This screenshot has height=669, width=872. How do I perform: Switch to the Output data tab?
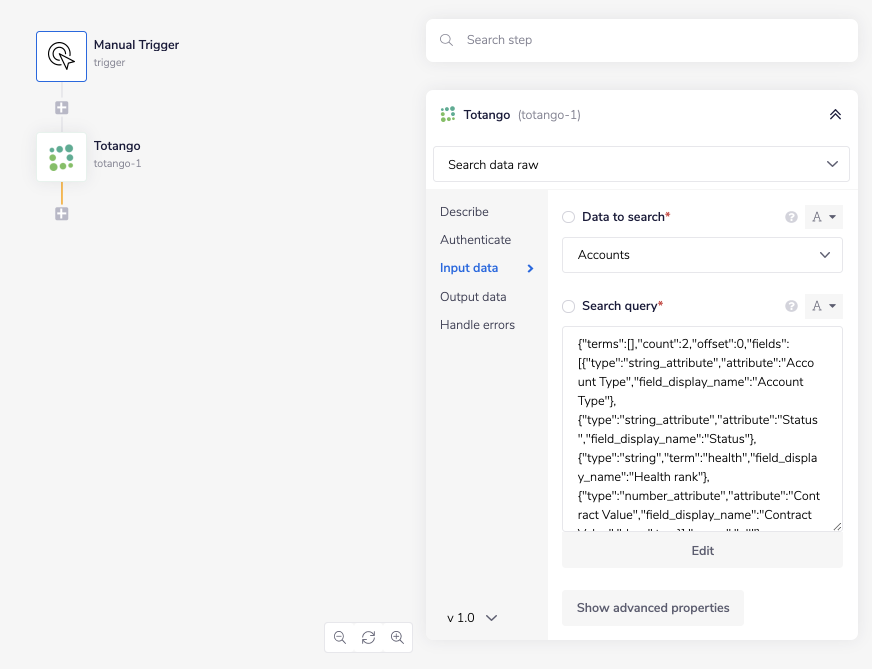click(x=473, y=297)
